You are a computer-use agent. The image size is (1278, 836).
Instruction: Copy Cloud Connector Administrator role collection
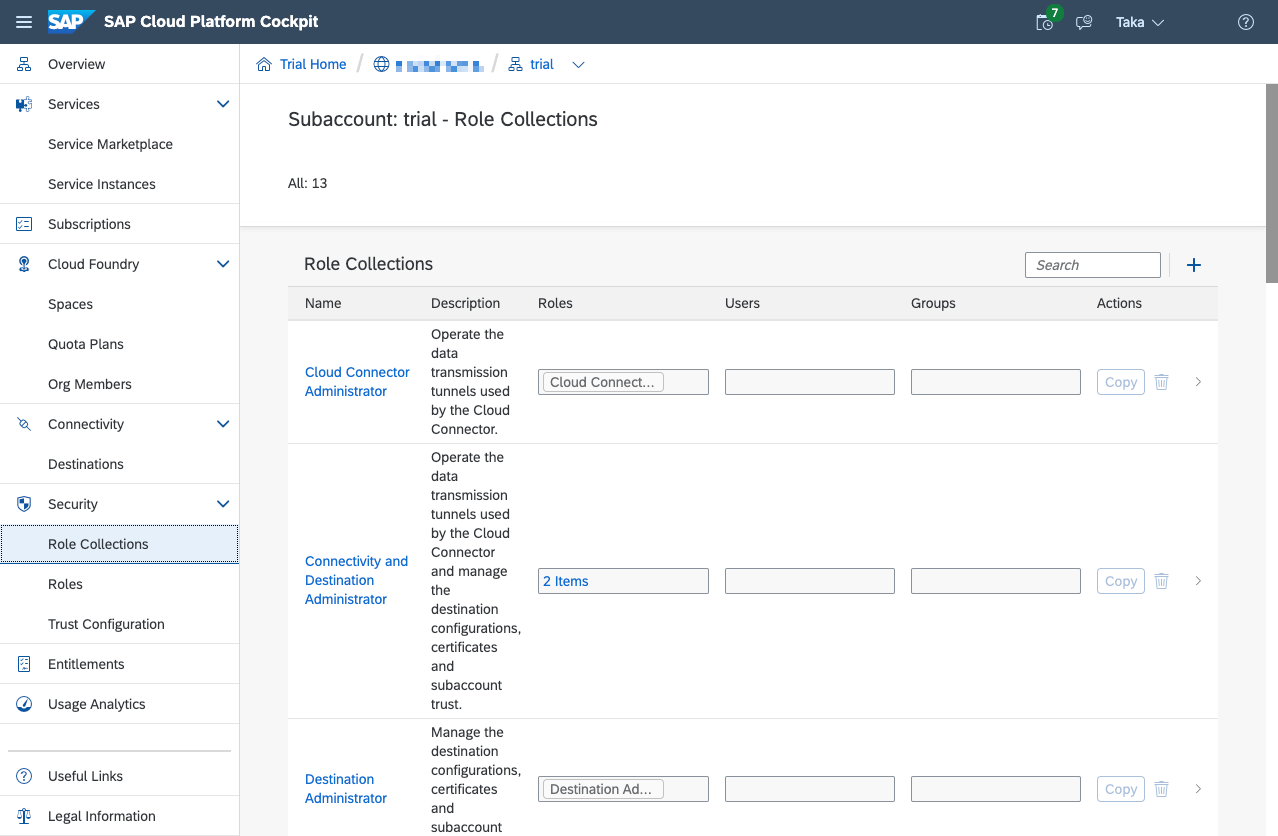[x=1120, y=382]
